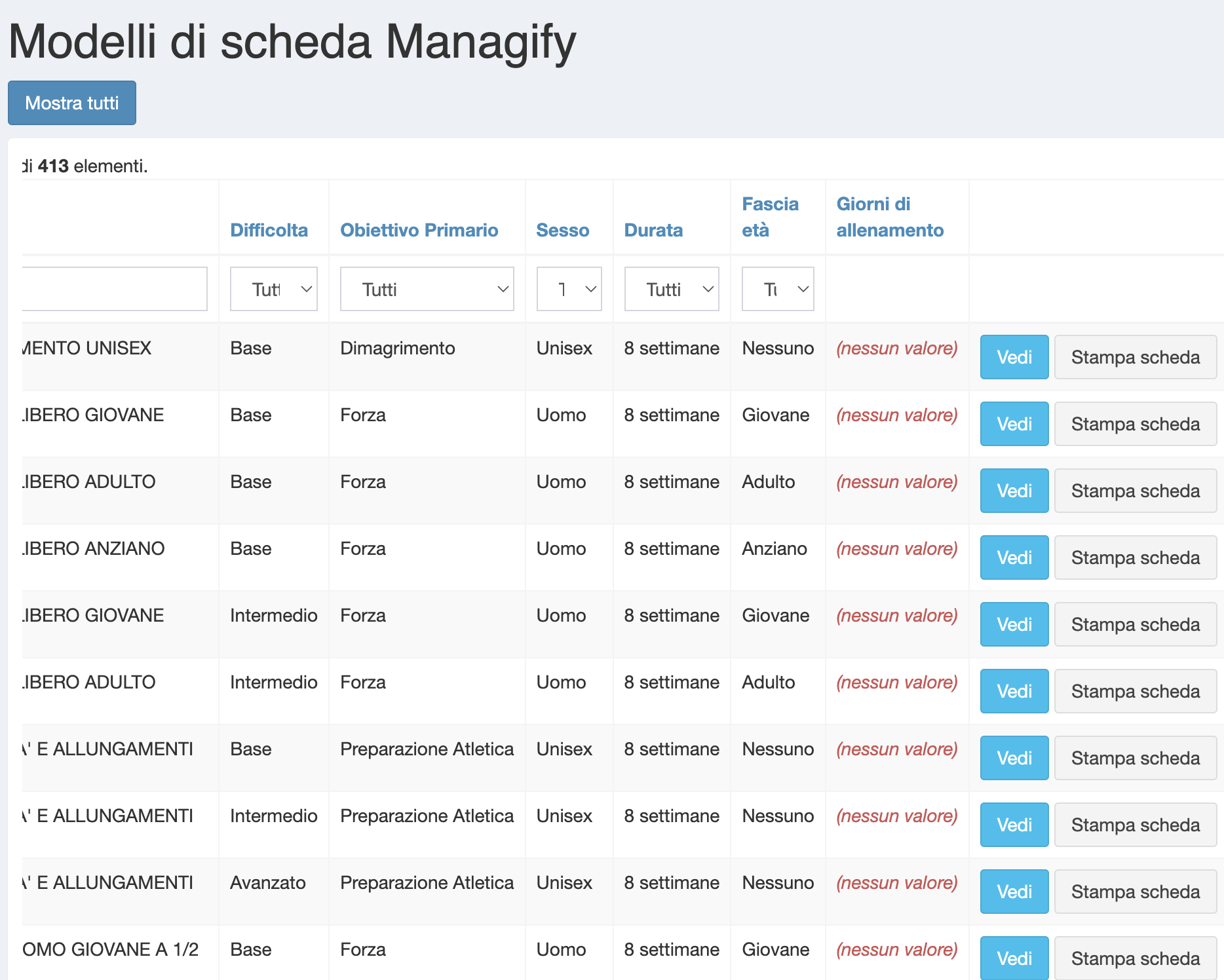1224x980 pixels.
Task: Click Stampa scheda on the first row
Action: (1136, 357)
